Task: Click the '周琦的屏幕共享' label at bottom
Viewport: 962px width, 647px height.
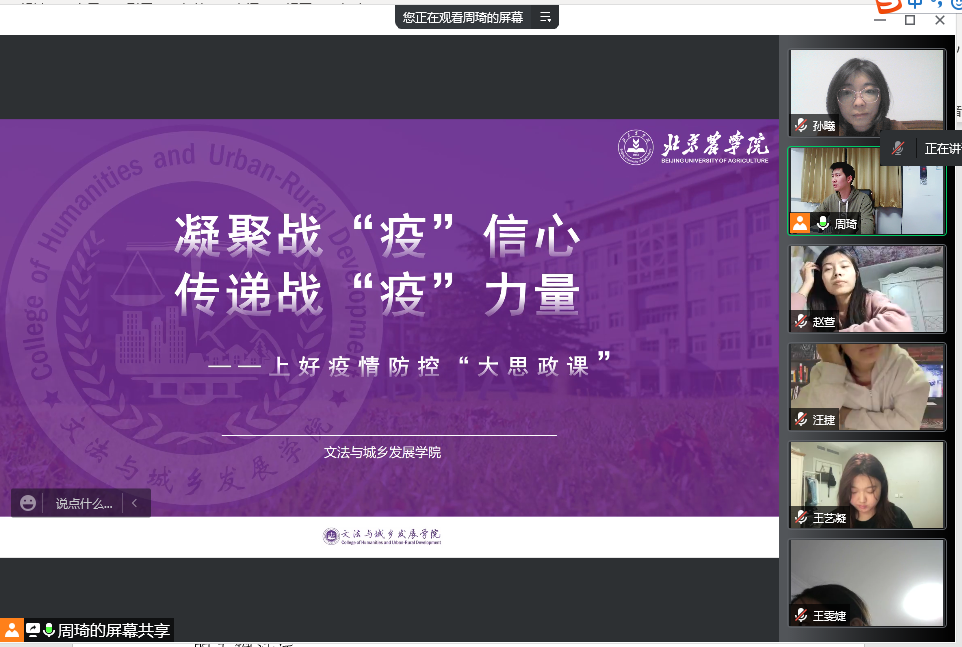Action: pyautogui.click(x=113, y=630)
